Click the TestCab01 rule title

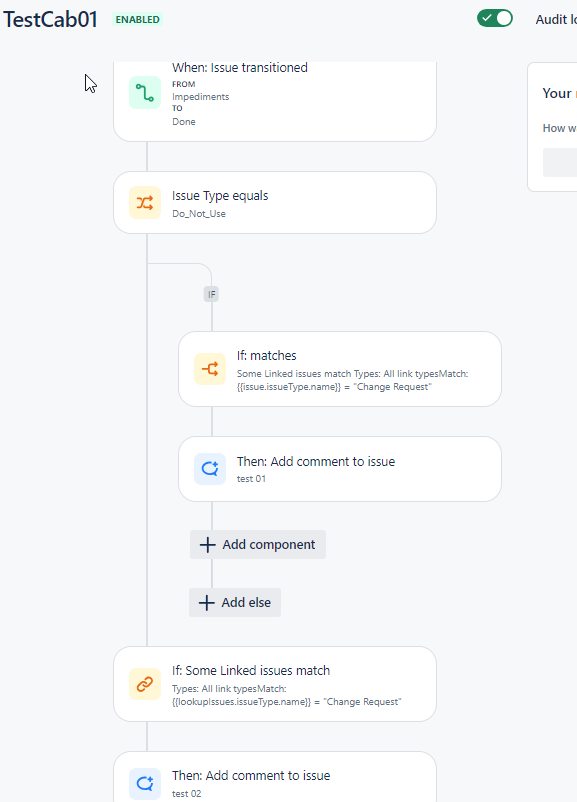(x=50, y=19)
